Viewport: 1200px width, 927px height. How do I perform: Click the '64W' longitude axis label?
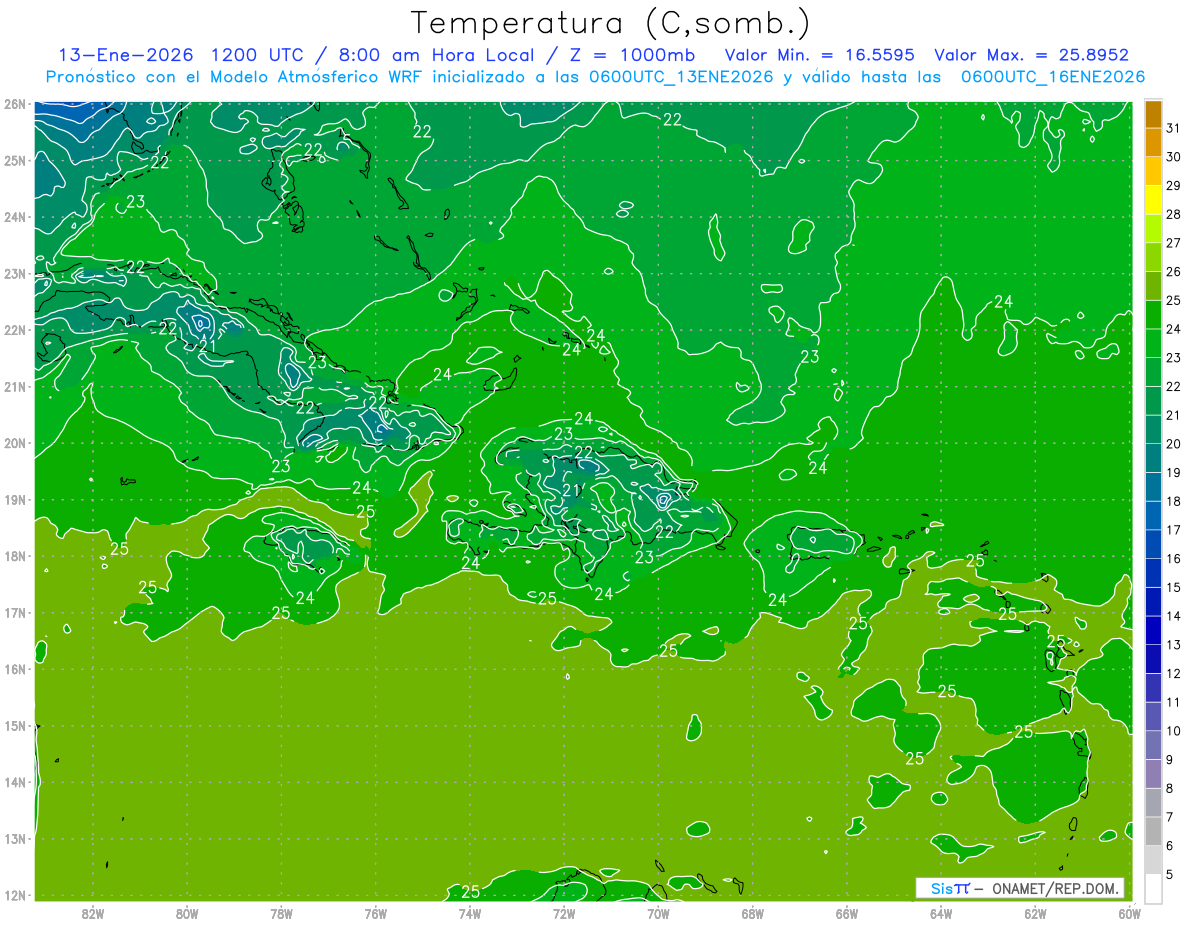pyautogui.click(x=941, y=913)
